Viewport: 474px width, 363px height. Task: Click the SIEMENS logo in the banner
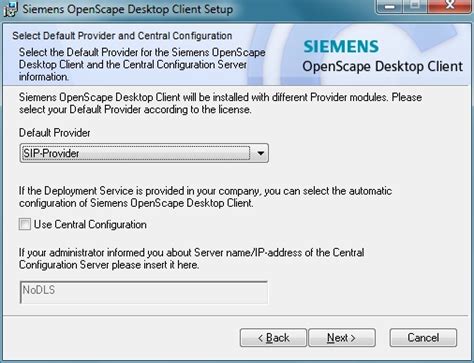pyautogui.click(x=341, y=46)
